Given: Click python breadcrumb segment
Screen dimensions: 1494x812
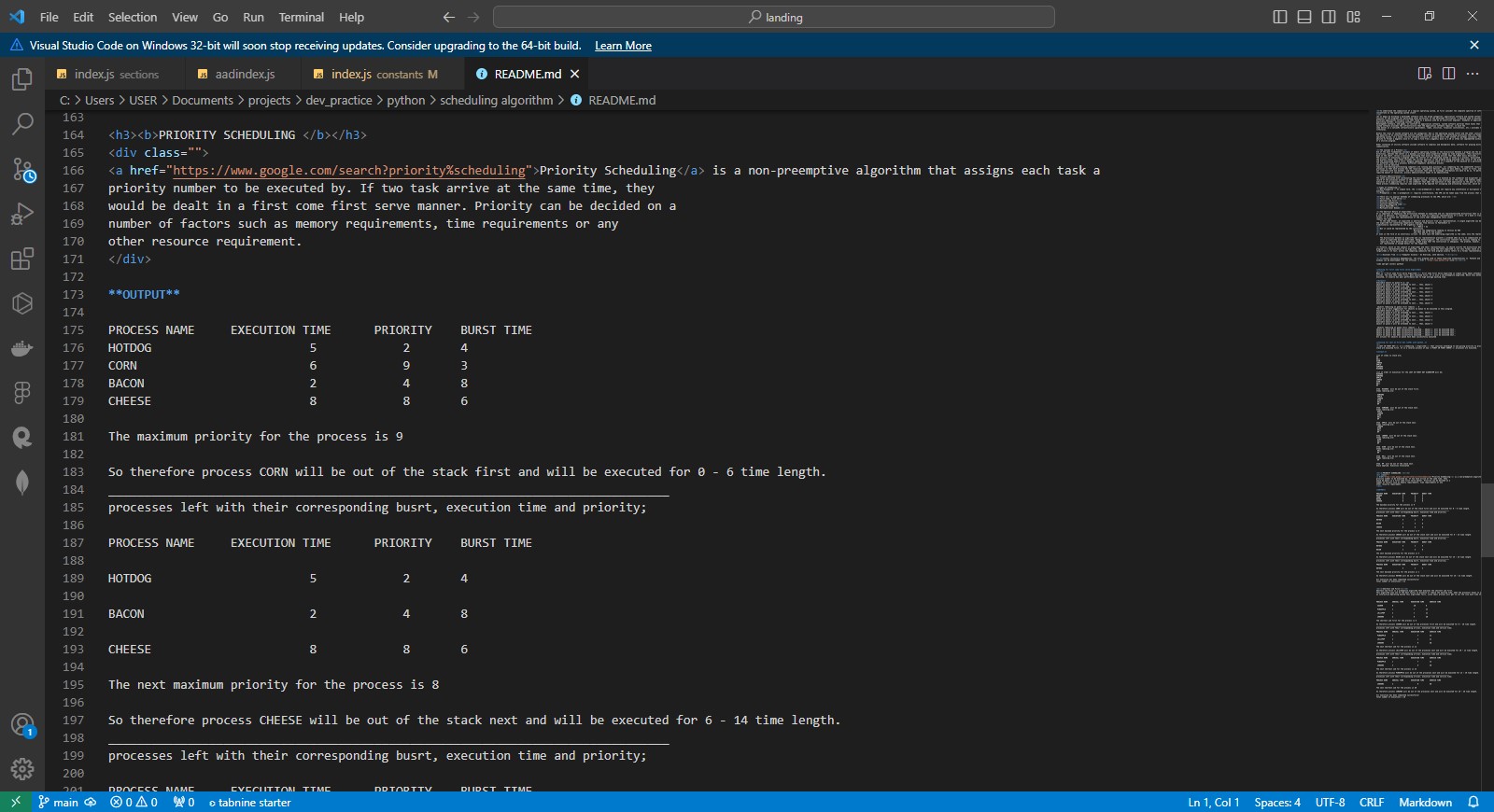Looking at the screenshot, I should 406,100.
